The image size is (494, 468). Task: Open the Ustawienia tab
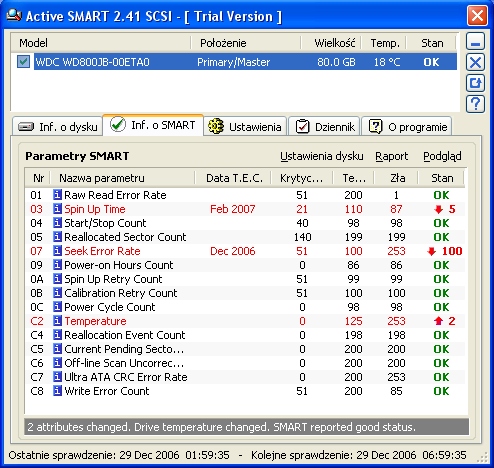click(245, 127)
